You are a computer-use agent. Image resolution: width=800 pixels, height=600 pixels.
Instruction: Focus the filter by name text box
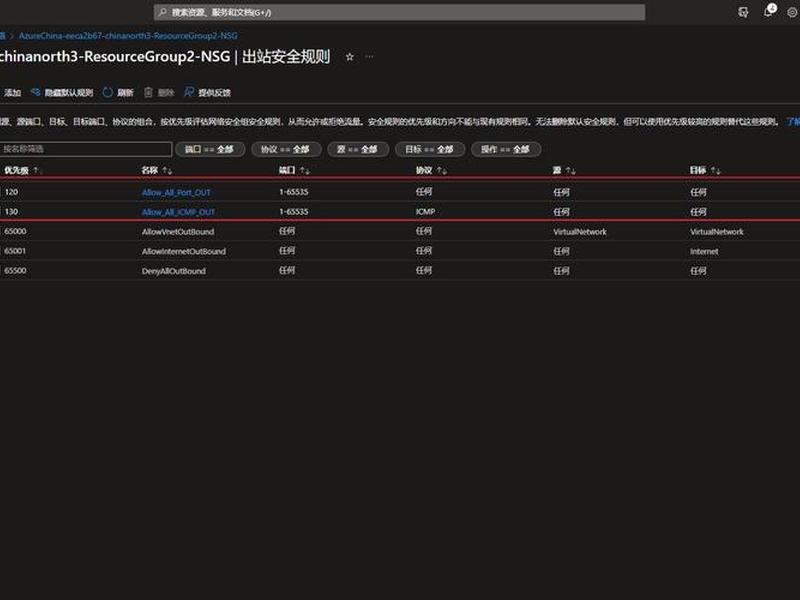tap(86, 149)
